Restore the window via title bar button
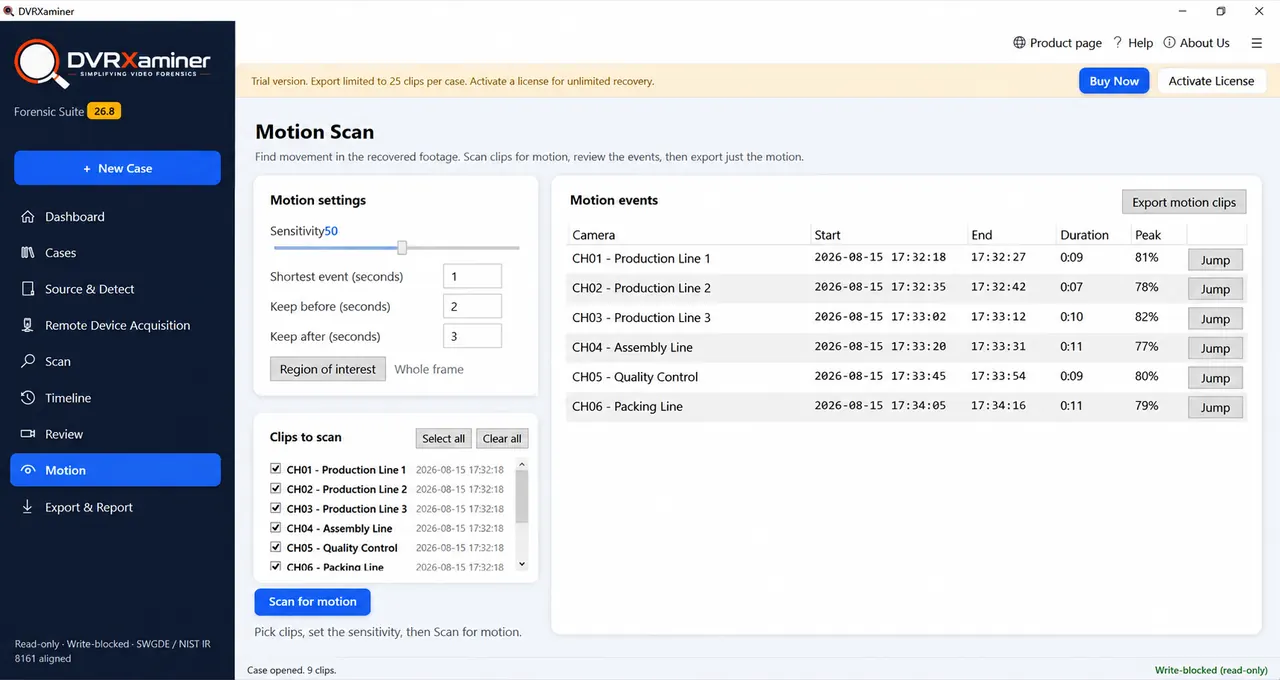This screenshot has height=680, width=1280. [x=1221, y=11]
